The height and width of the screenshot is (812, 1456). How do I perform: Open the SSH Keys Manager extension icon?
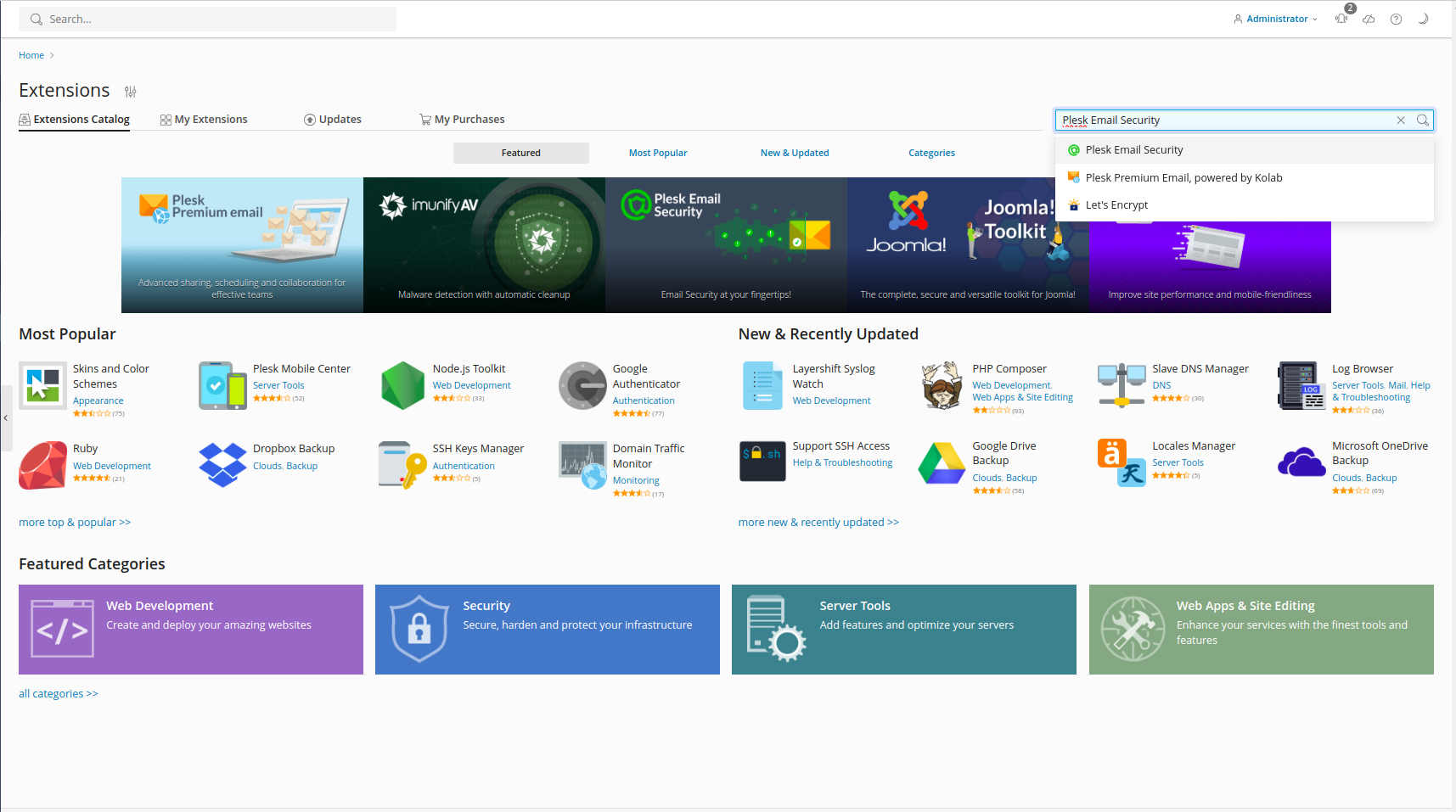[401, 465]
